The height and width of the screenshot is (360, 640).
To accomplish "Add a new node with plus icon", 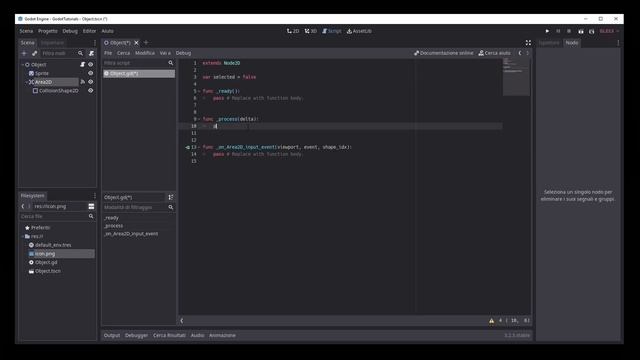I will [x=24, y=53].
